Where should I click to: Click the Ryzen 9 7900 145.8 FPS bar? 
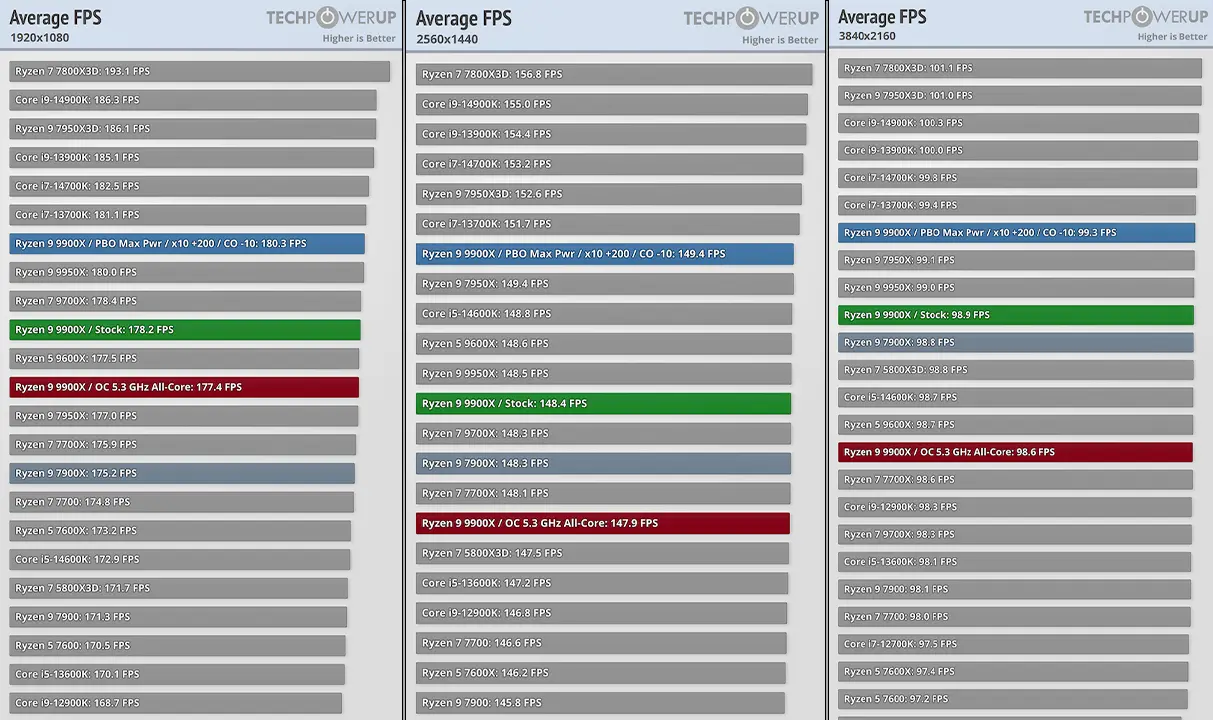pos(600,703)
